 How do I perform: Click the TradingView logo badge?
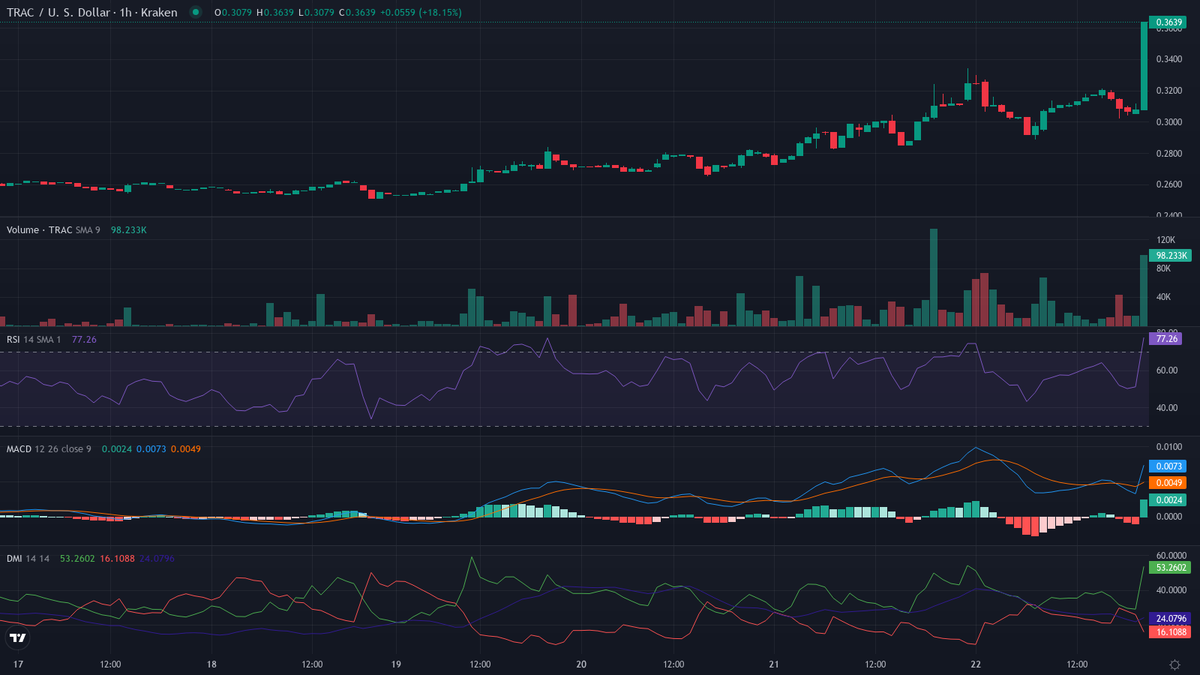click(17, 638)
